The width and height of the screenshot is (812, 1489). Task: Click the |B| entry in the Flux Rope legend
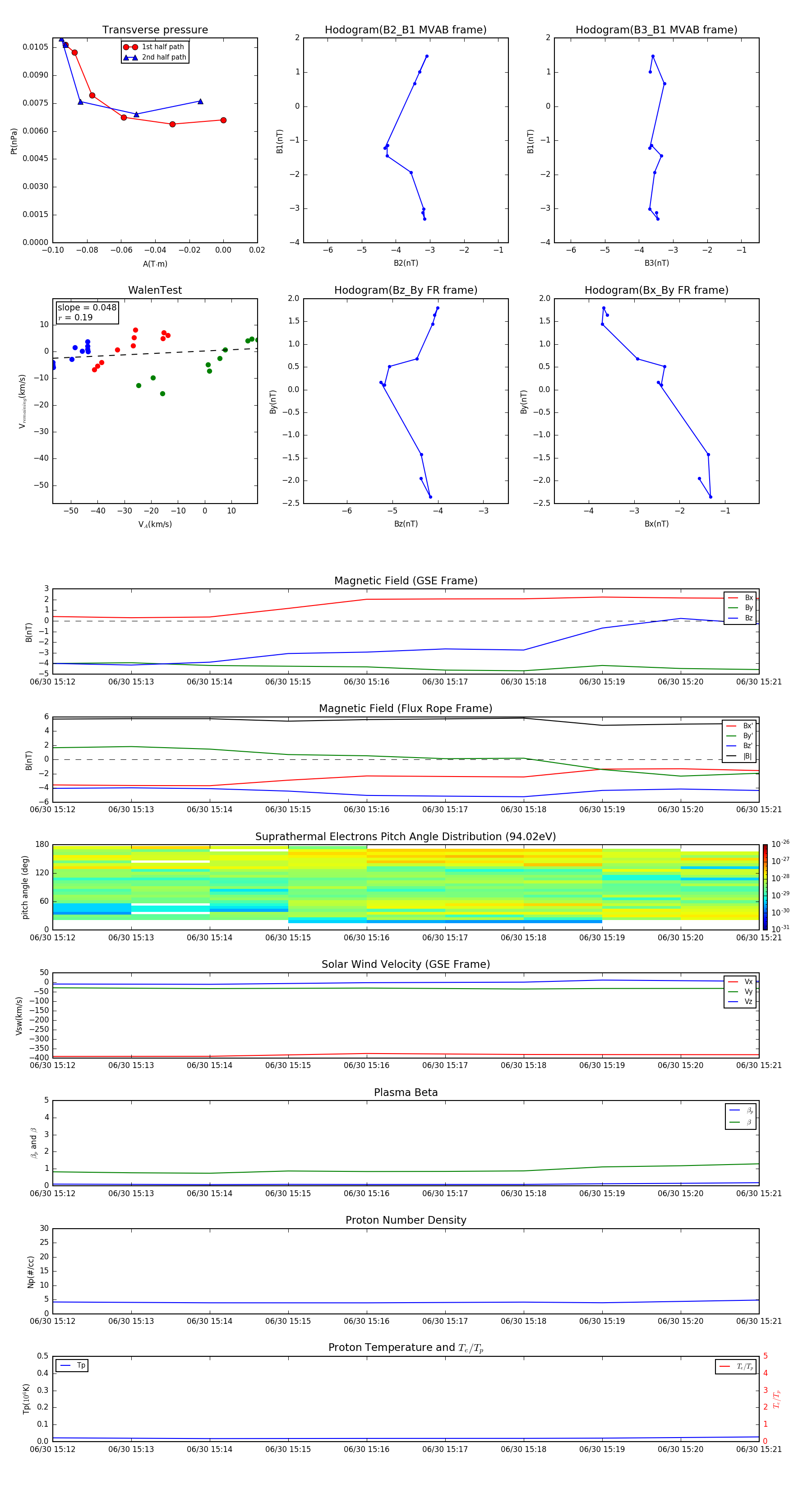[739, 756]
